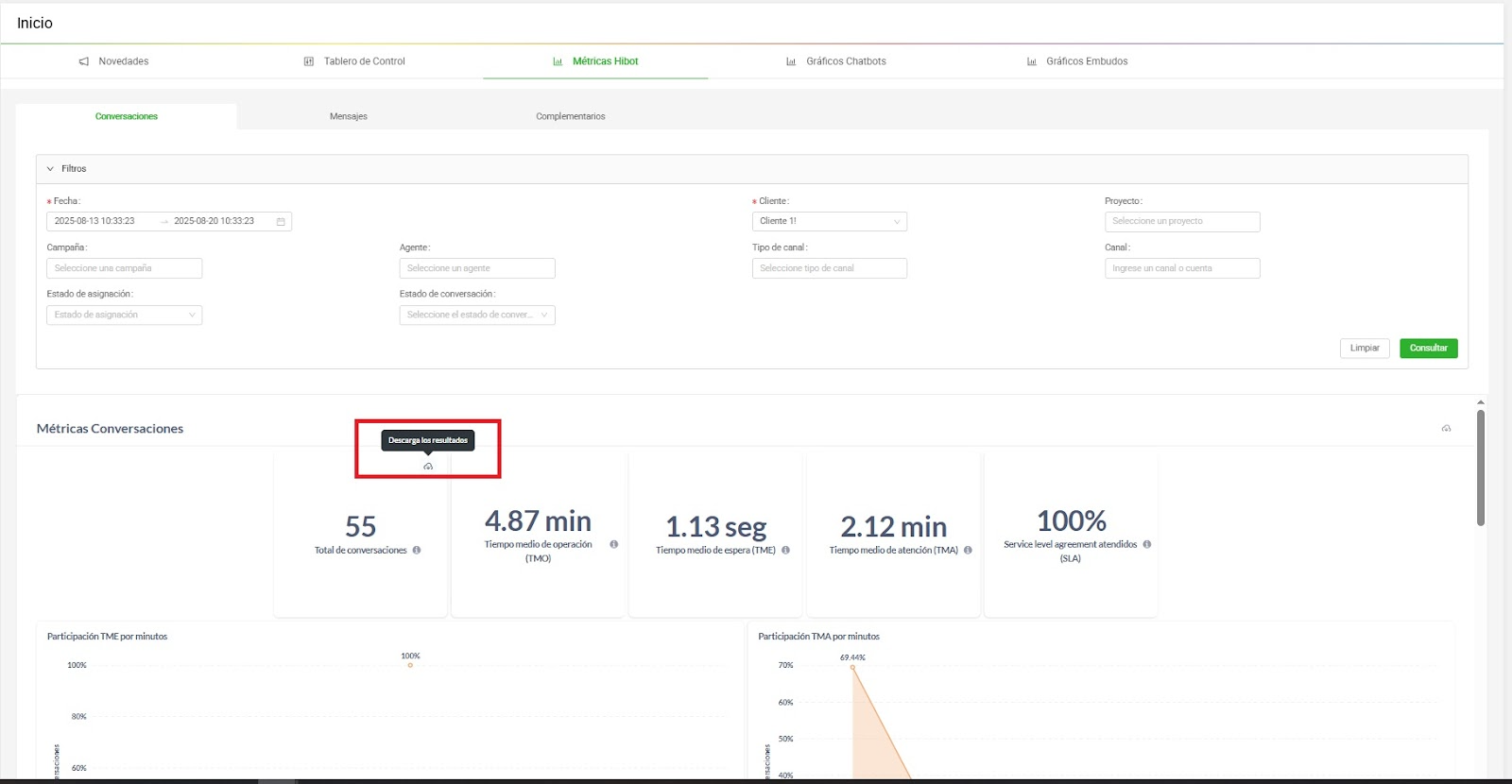Viewport: 1512px width, 784px height.
Task: Expand the Estado de asignación dropdown
Action: coord(125,315)
